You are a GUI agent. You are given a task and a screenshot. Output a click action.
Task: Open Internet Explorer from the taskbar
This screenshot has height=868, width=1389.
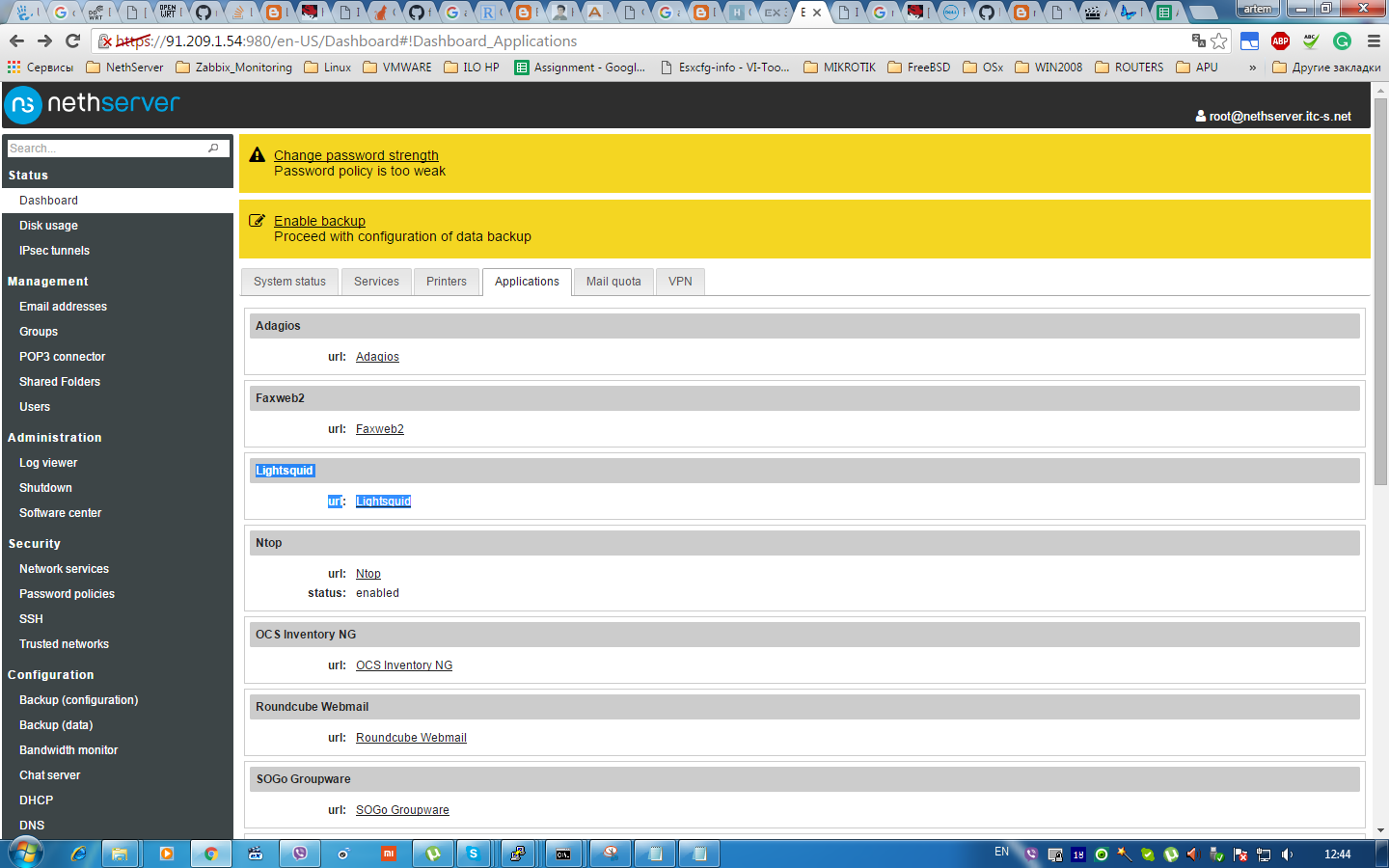click(79, 854)
